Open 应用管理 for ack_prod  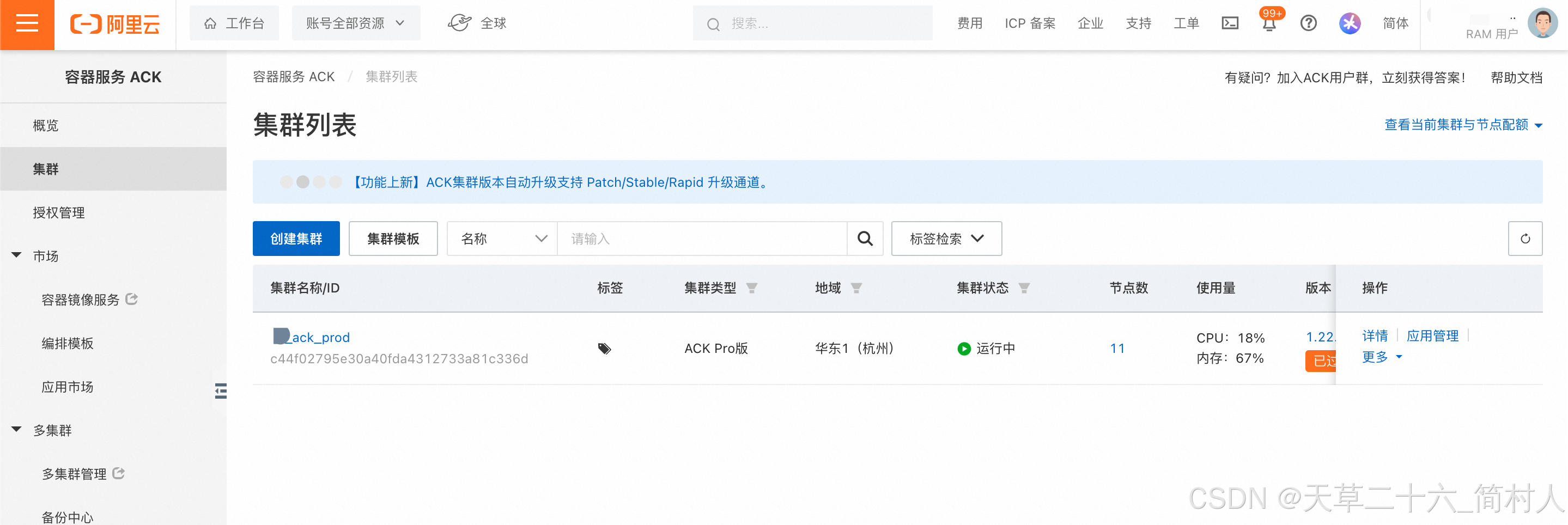1432,336
